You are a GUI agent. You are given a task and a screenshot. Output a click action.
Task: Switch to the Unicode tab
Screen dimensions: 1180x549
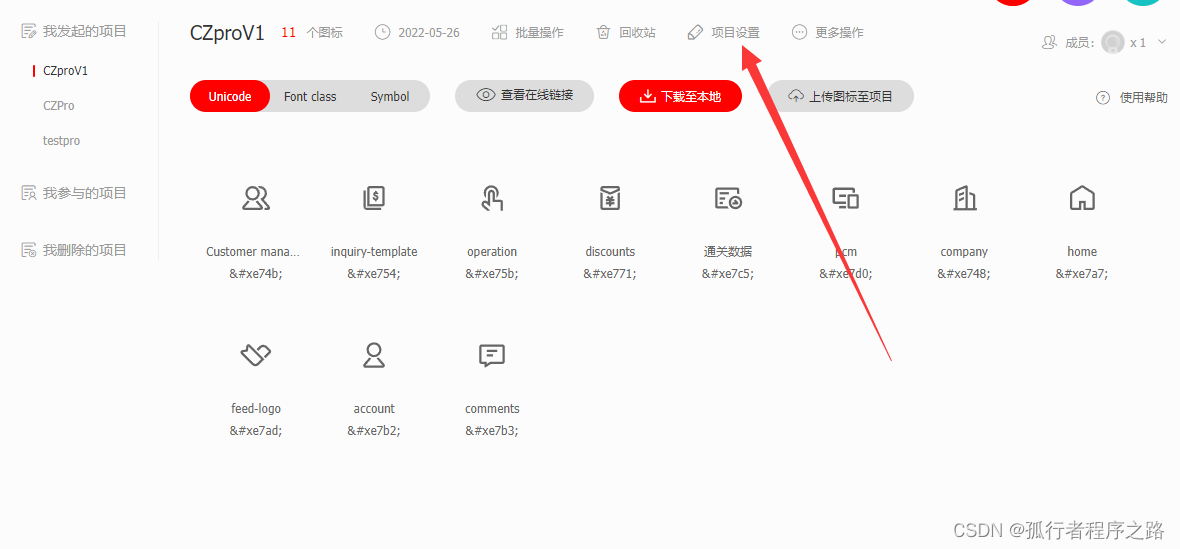coord(230,96)
